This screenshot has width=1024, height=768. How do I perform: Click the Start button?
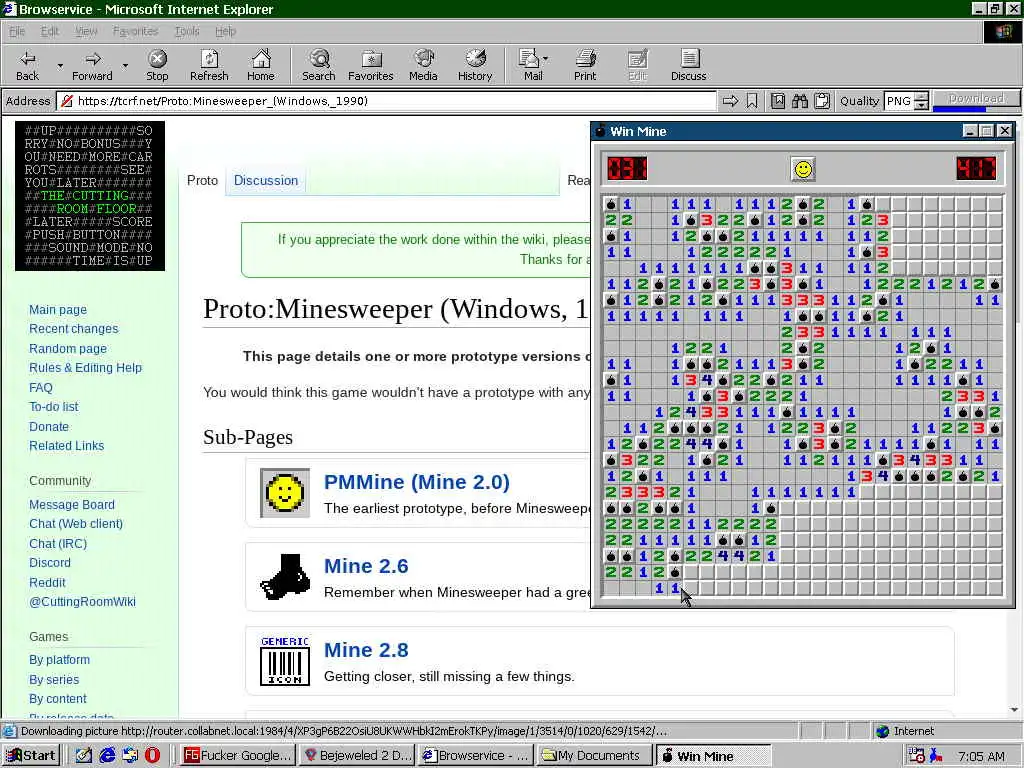[x=31, y=756]
